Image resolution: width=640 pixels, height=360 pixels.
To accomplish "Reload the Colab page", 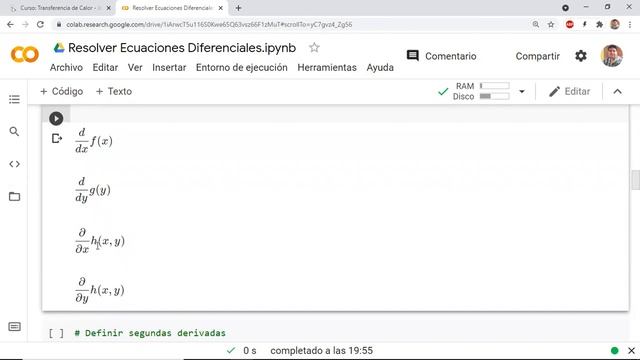I will 40,24.
